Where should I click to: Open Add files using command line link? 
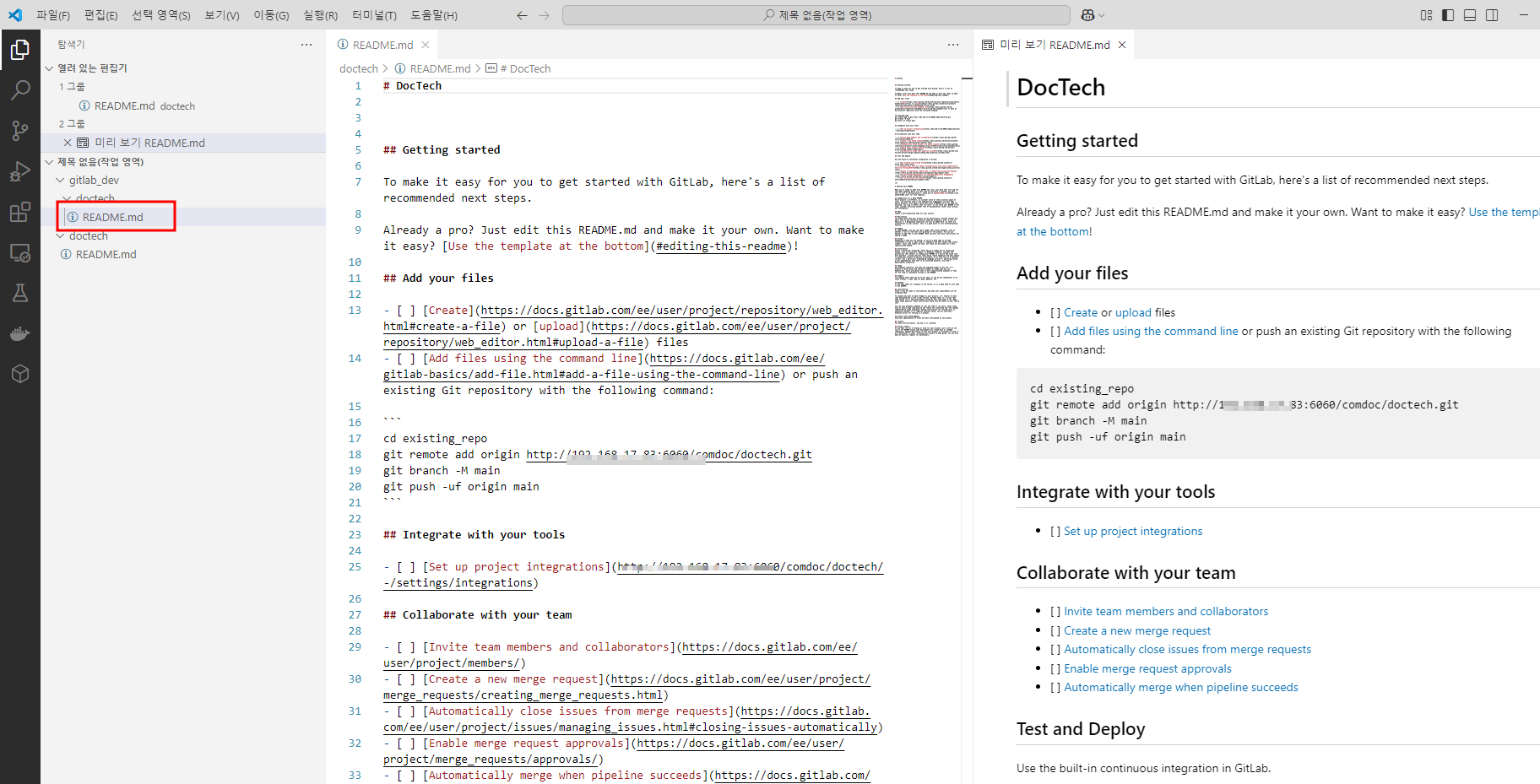tap(1151, 332)
